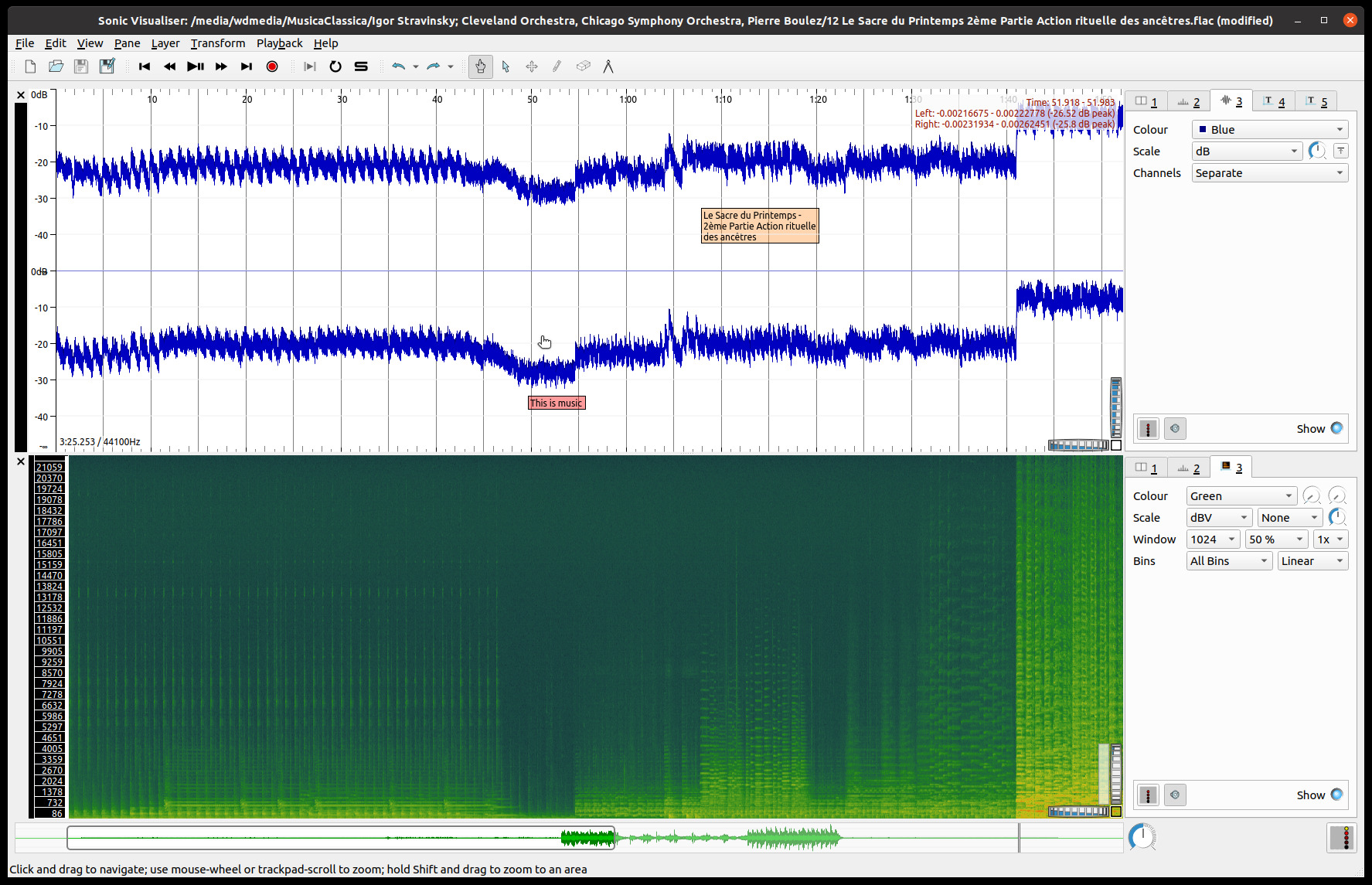Open the Transform menu
This screenshot has width=1372, height=885.
coord(218,43)
